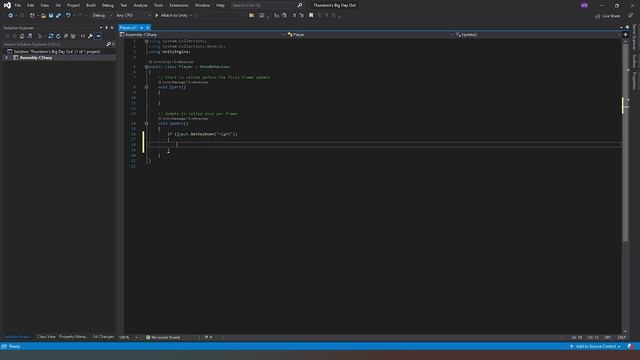Screen dimensions: 640x360
Task: Click the New Project toolbar icon
Action: [x=32, y=16]
